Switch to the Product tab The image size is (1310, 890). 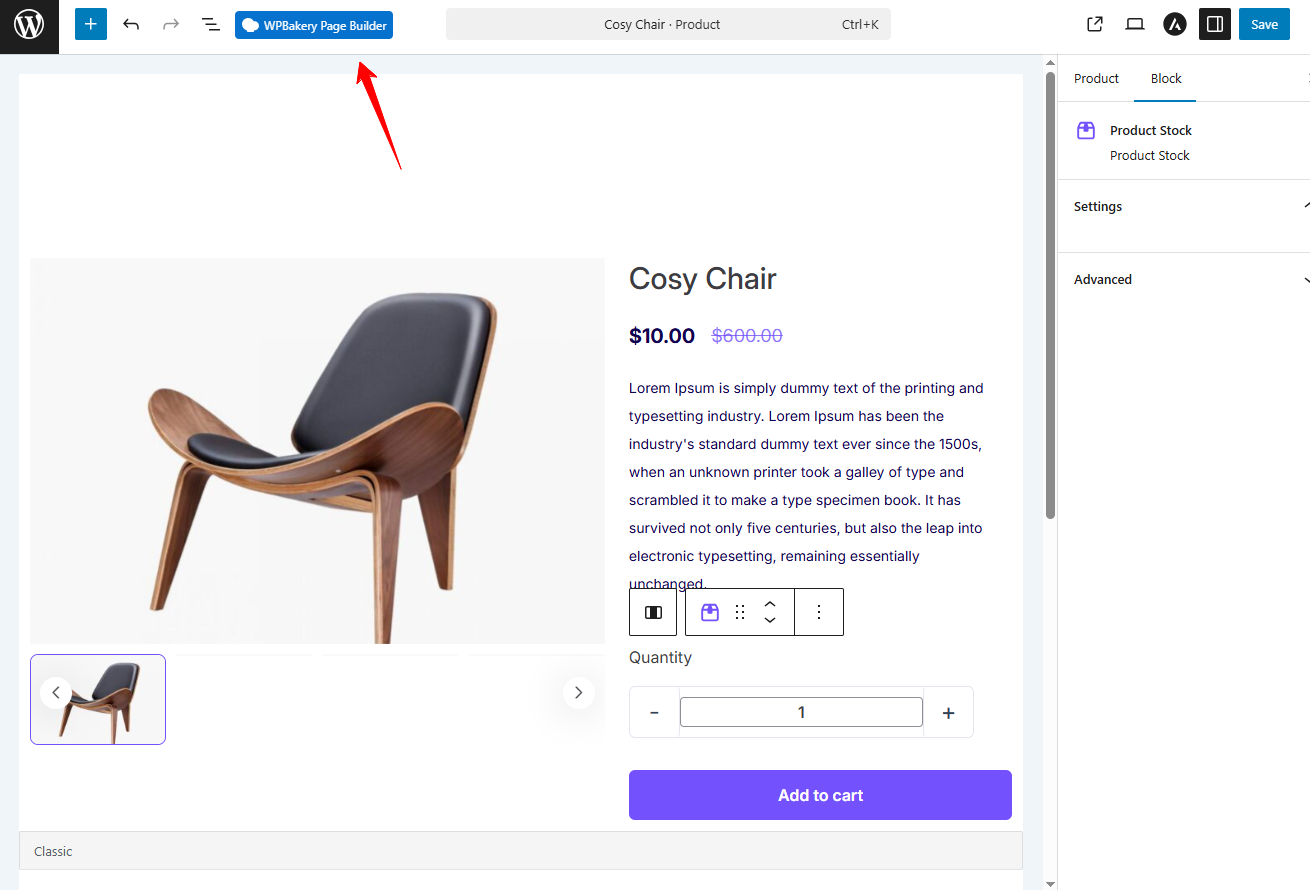tap(1096, 78)
